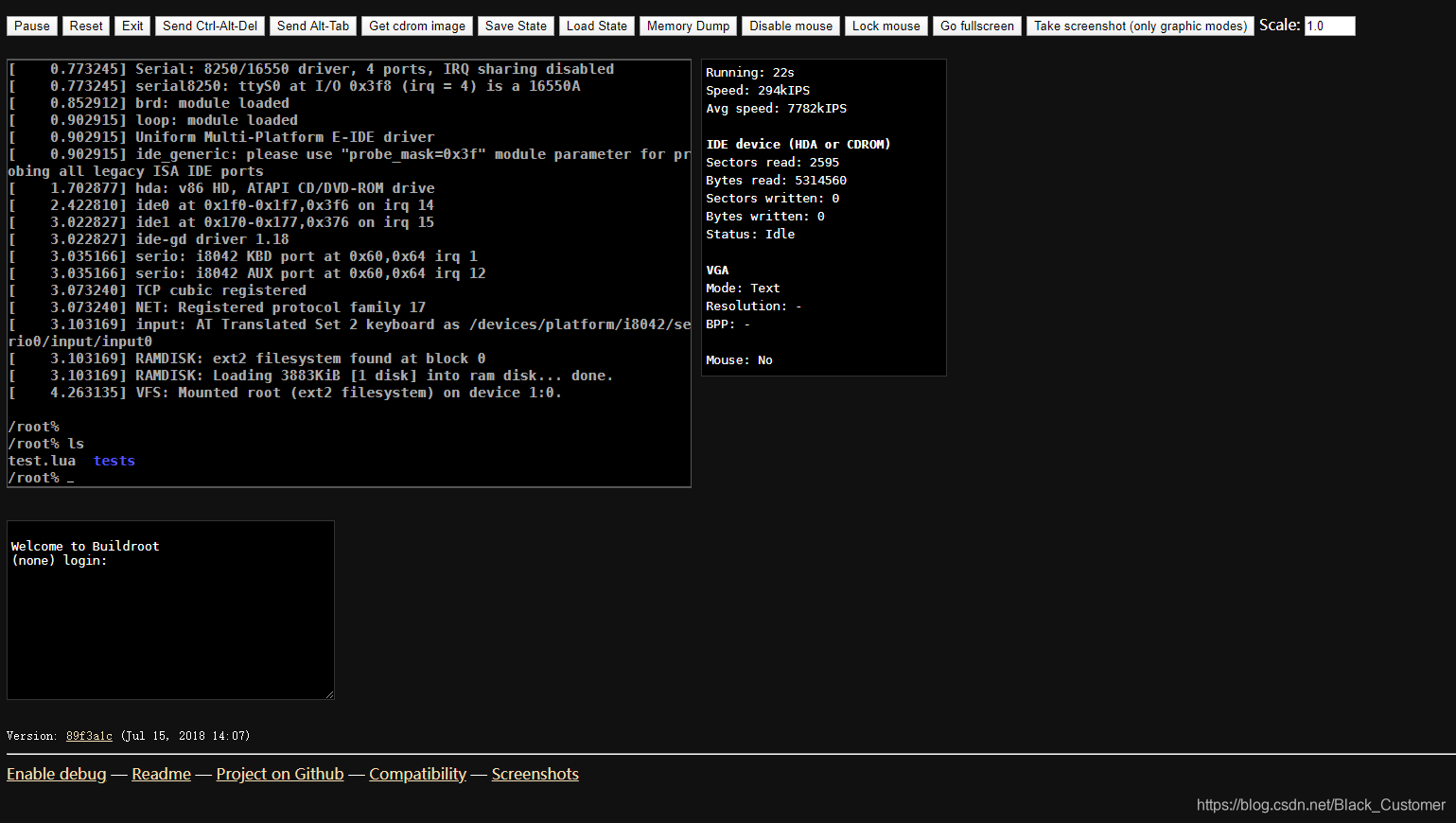Take a screenshot of graphic mode
This screenshot has height=823, width=1456.
tap(1140, 26)
